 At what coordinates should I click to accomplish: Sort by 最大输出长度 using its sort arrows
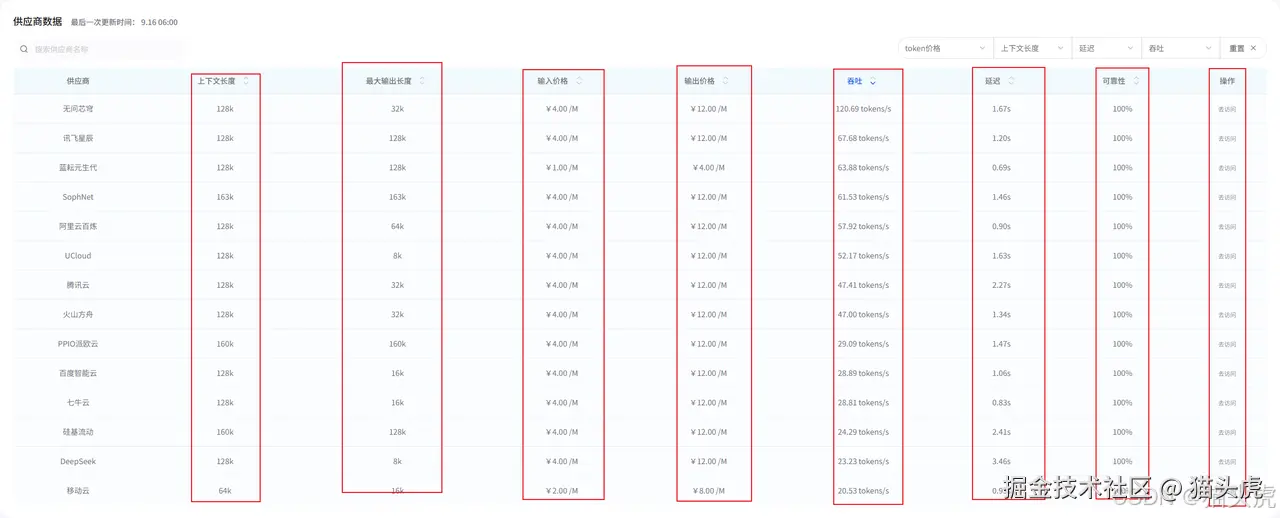[422, 81]
